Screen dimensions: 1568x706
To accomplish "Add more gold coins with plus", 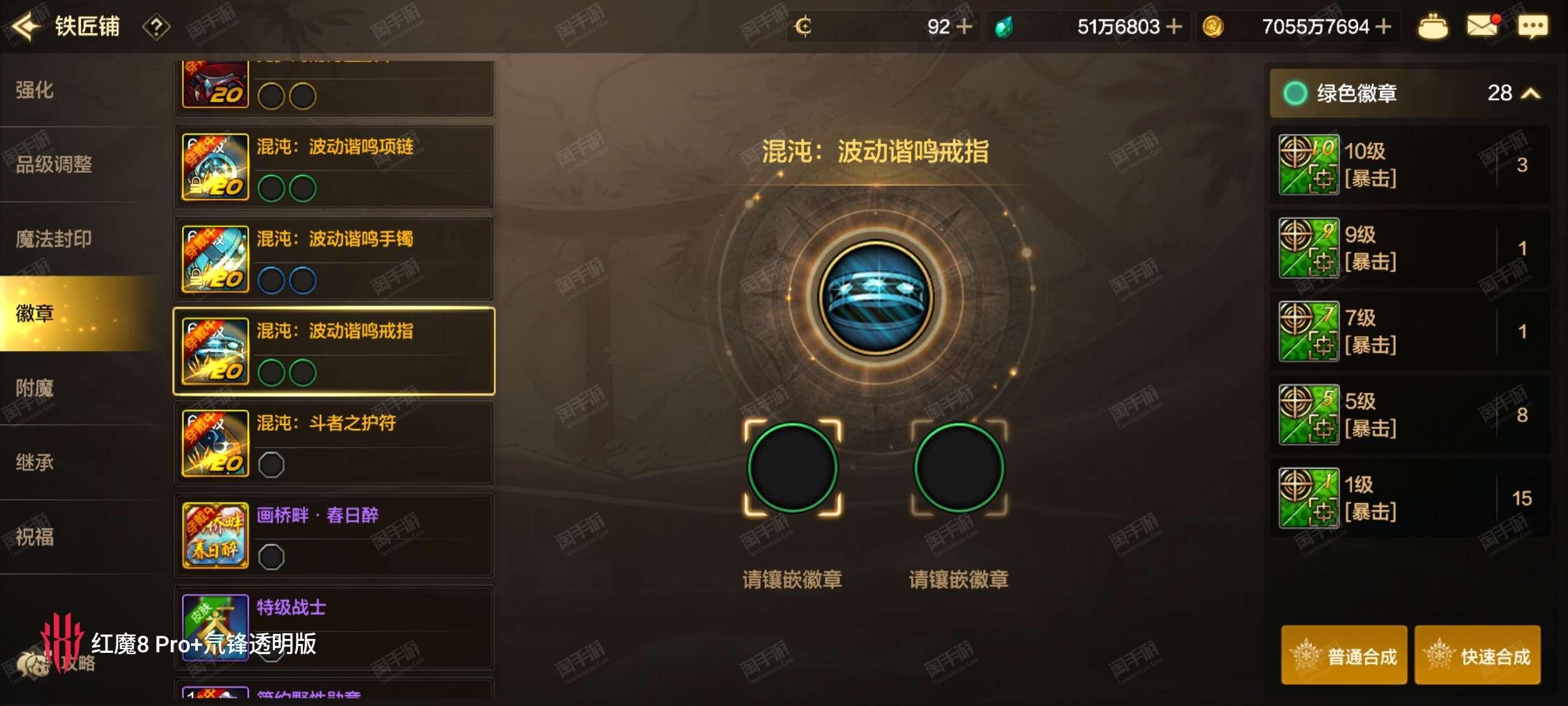I will point(1383,27).
